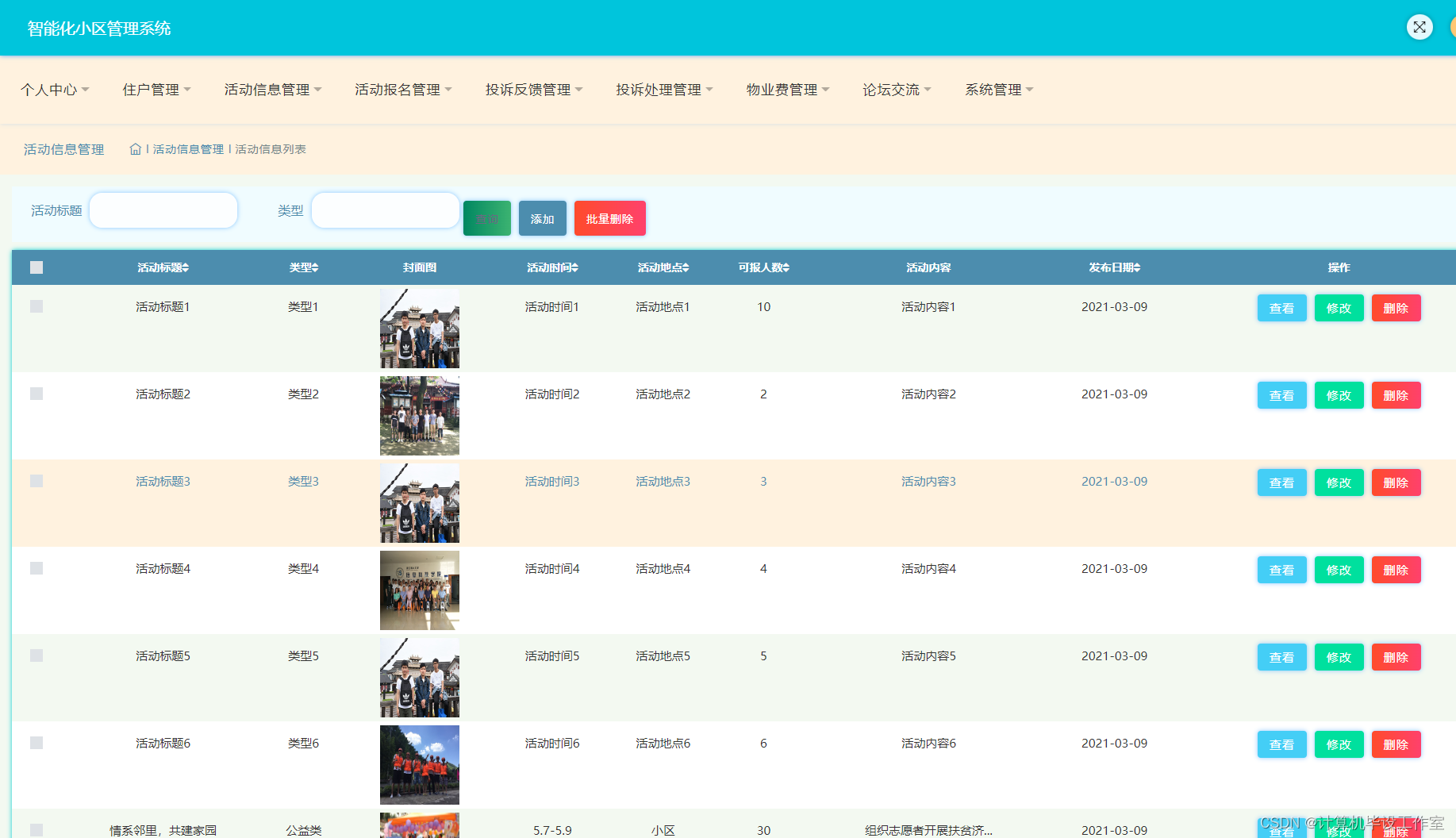Check the row for 情系邻里，共建家园
This screenshot has width=1456, height=838.
pyautogui.click(x=36, y=830)
